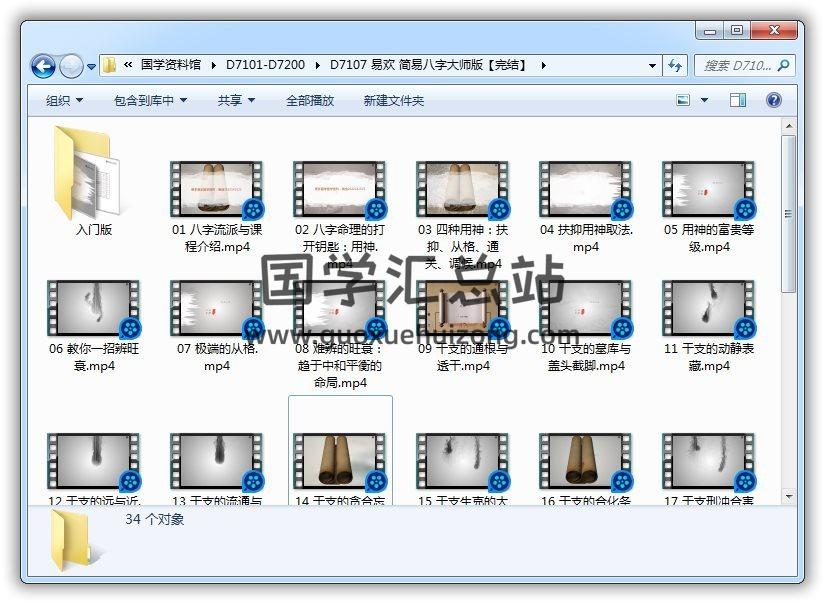Expand arrow after D7107 breadcrumb segment

pos(544,65)
